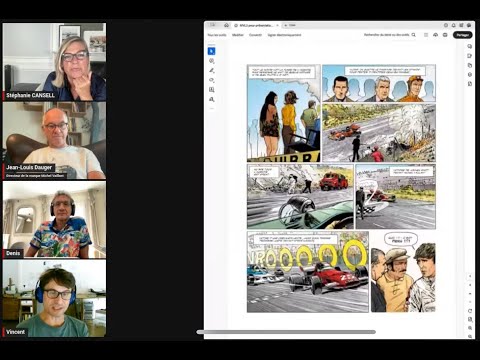Go to Acrobat Home screen
The image size is (480, 360).
(x=226, y=25)
